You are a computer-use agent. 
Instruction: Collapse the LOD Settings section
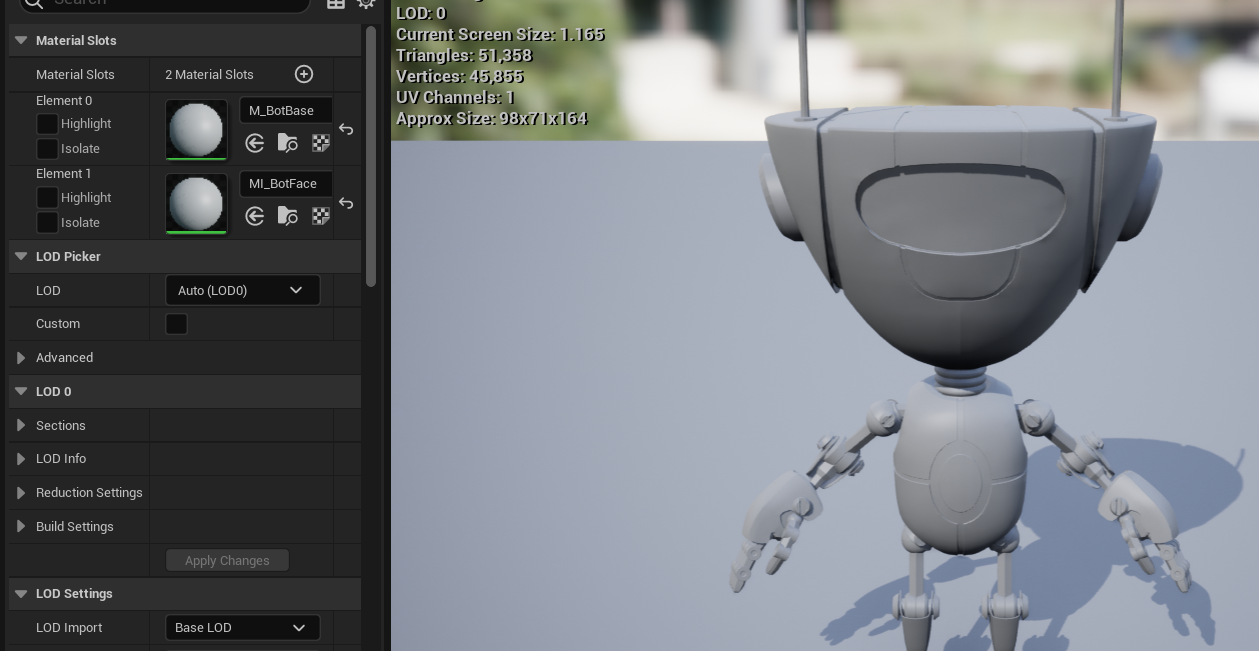(x=21, y=593)
